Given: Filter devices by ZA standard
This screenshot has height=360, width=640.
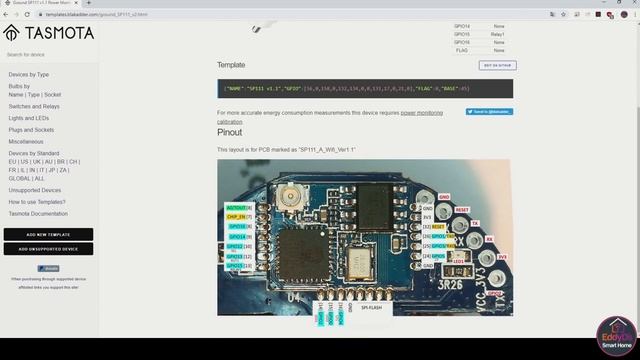Looking at the screenshot, I should [x=64, y=170].
